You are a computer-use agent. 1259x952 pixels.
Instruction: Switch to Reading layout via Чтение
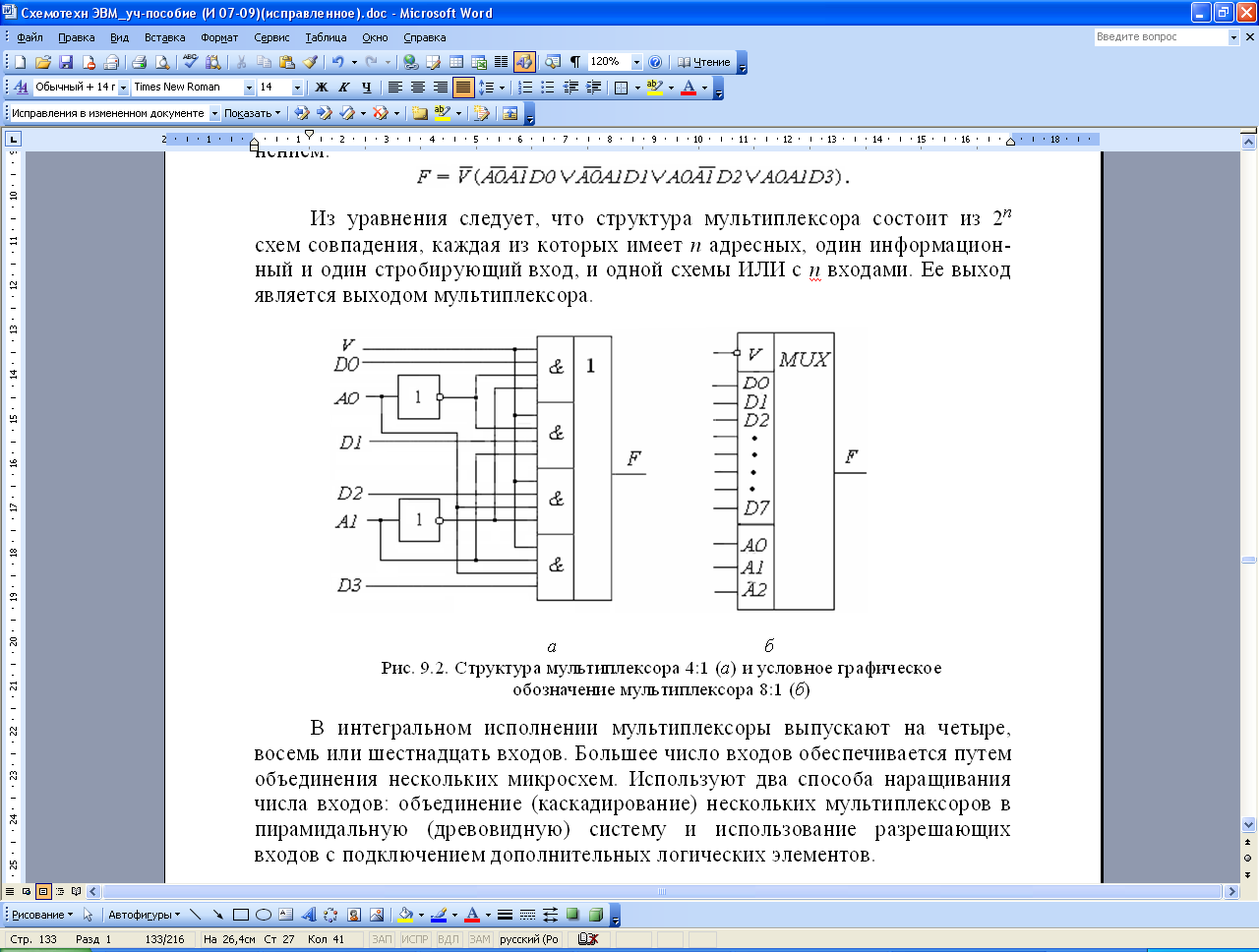pyautogui.click(x=704, y=62)
